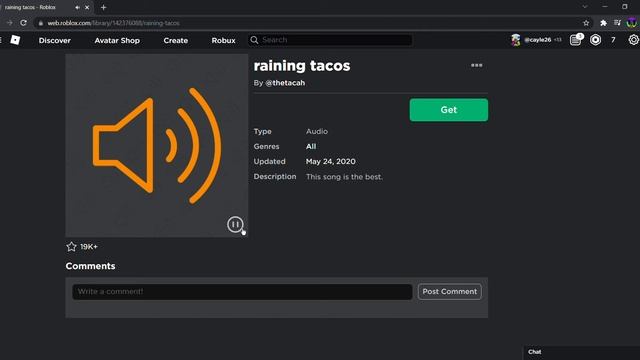
Task: Click the 19K+ favorites count
Action: pos(89,247)
